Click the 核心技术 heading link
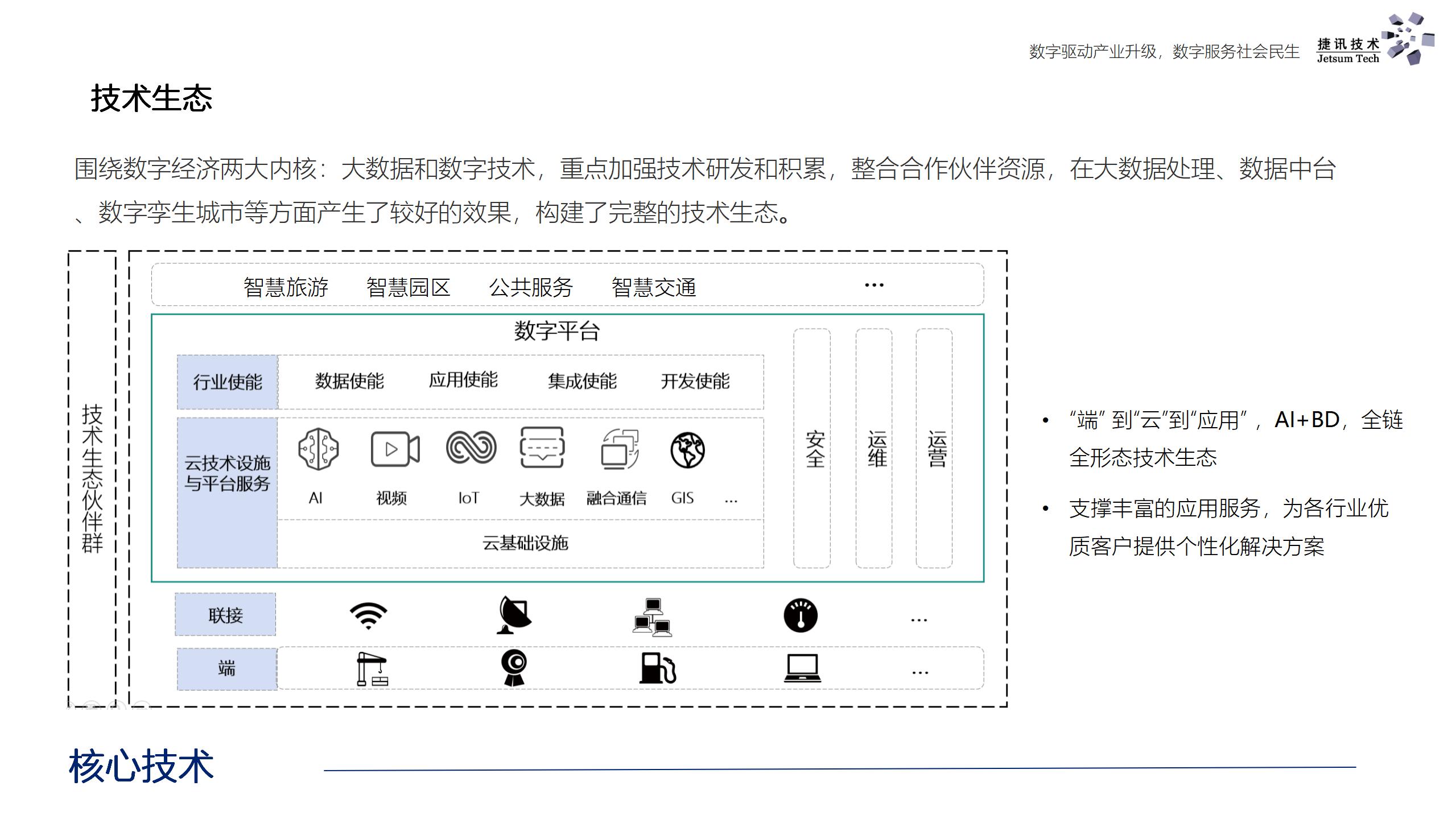 tap(142, 764)
